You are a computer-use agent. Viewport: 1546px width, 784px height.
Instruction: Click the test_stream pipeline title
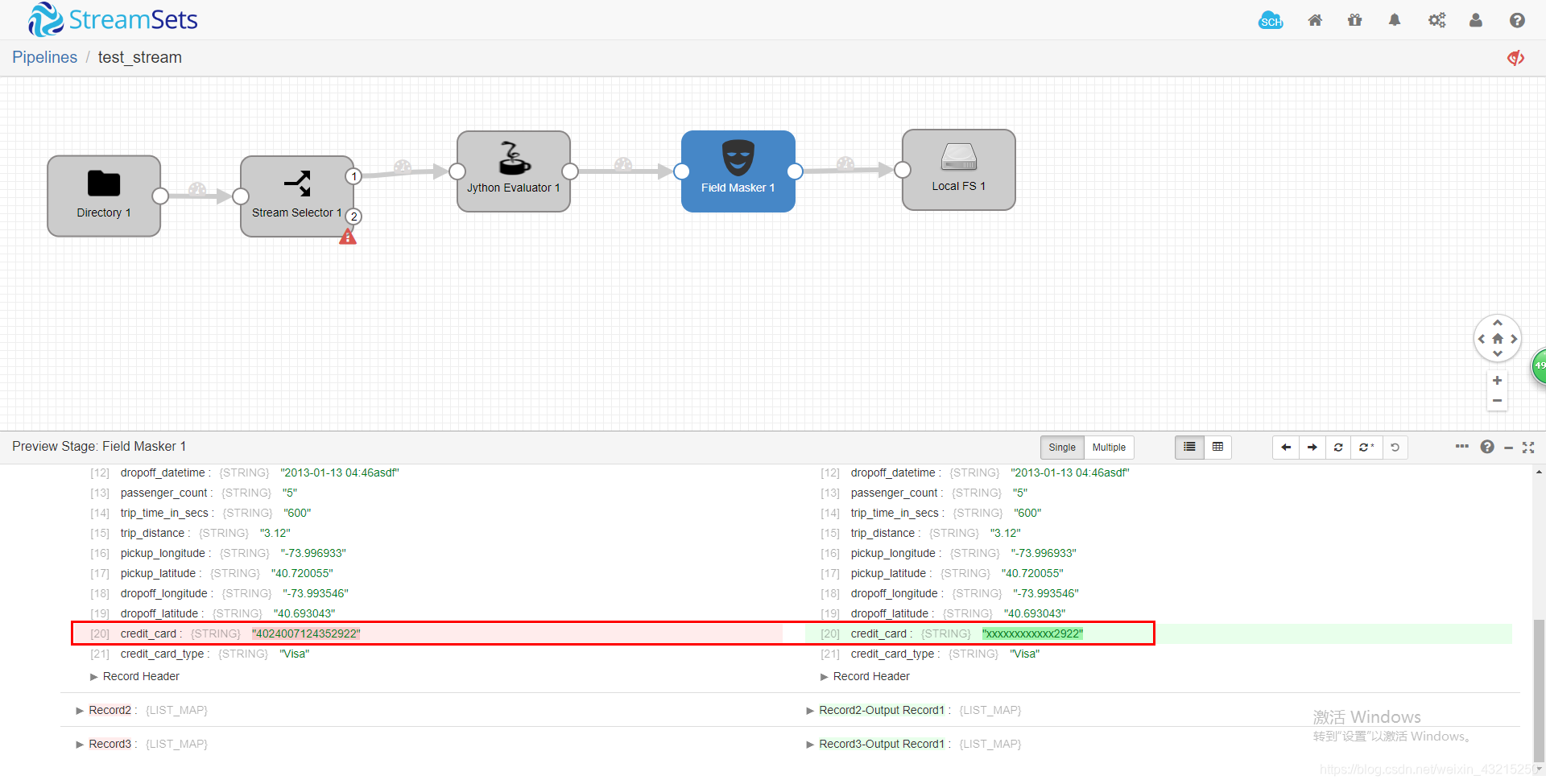pos(140,57)
